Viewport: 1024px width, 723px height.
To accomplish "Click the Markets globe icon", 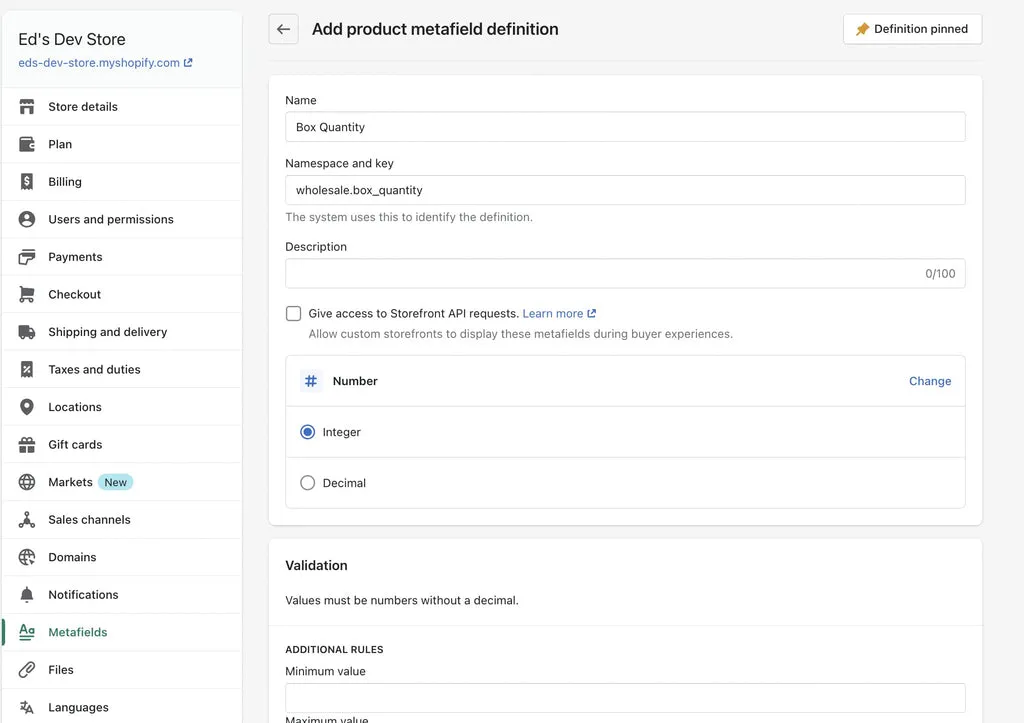I will (x=27, y=482).
